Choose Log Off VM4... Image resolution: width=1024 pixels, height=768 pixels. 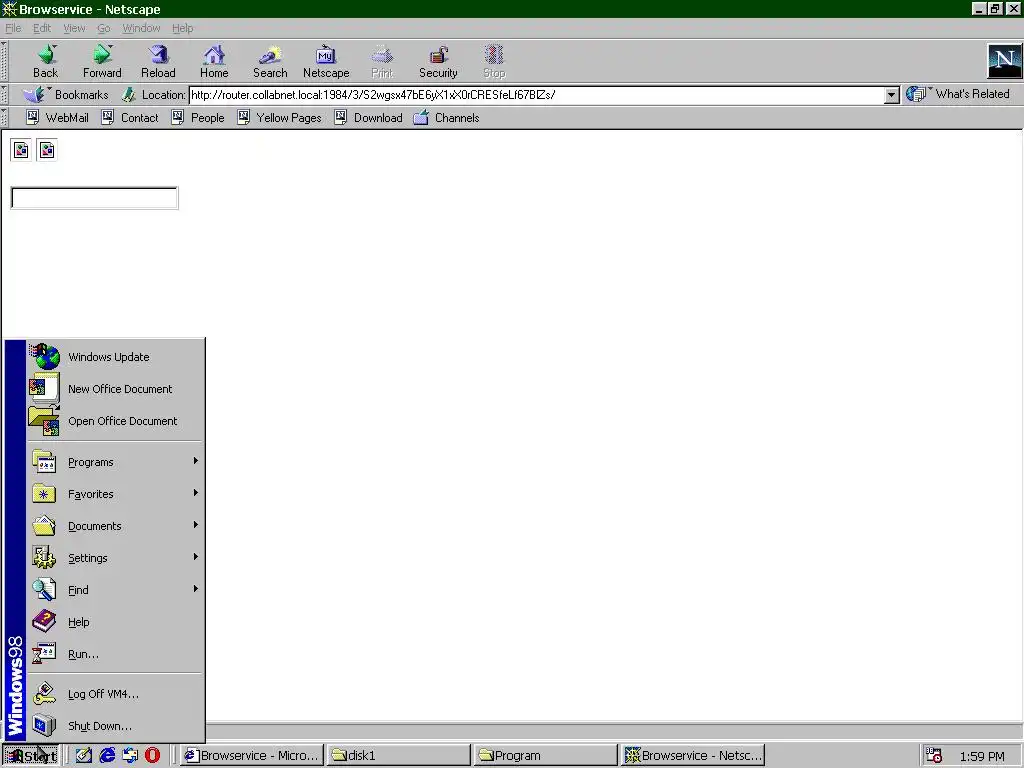pos(115,694)
